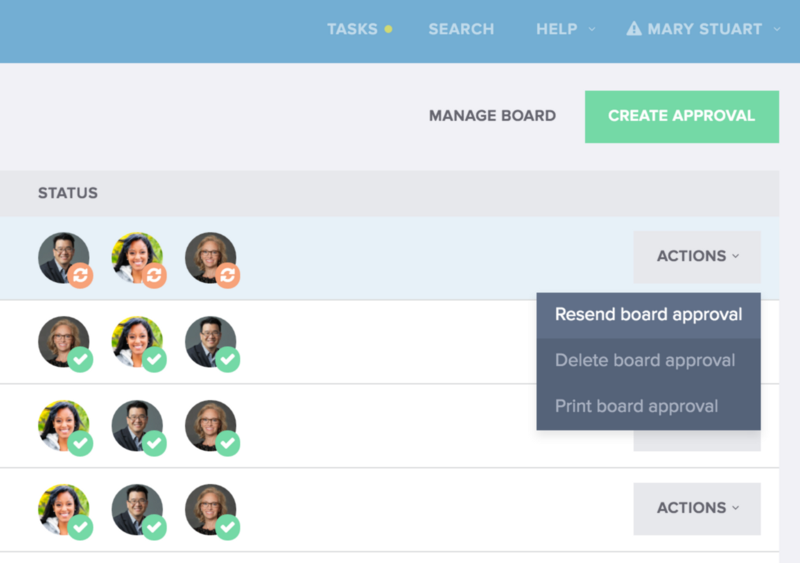Open the MARY STUART account menu
This screenshot has height=563, width=800.
(705, 29)
